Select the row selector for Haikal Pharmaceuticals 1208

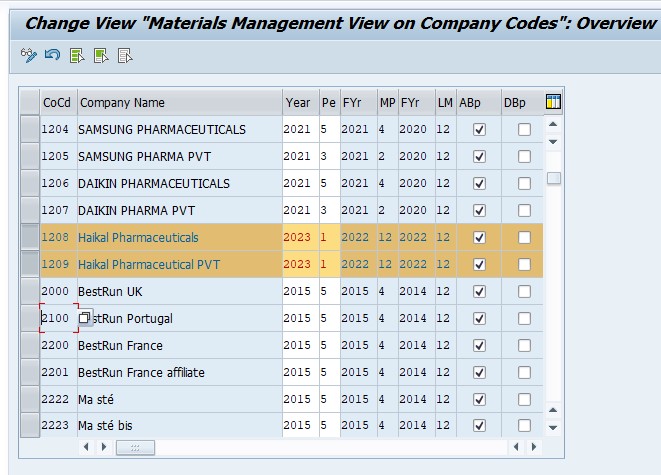tap(30, 237)
